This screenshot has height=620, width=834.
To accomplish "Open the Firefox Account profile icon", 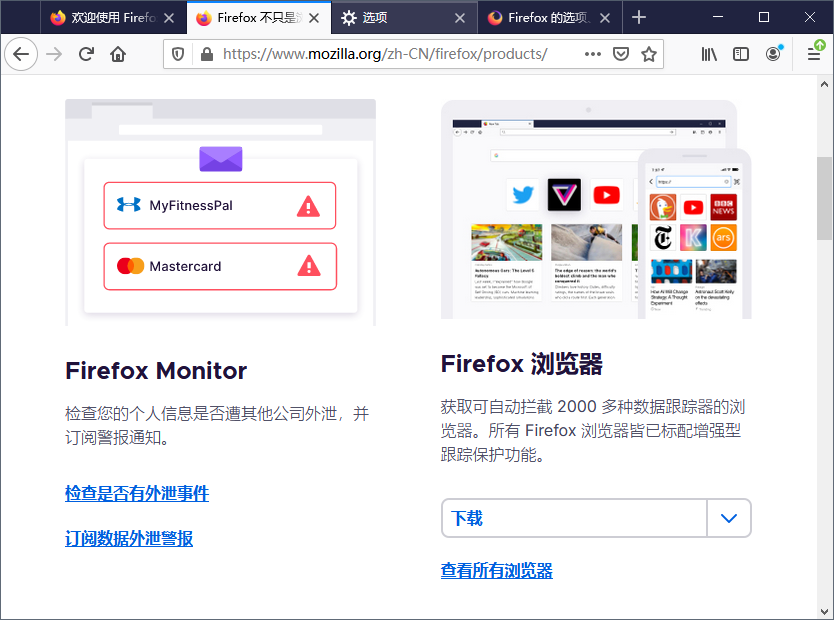I will (x=773, y=54).
